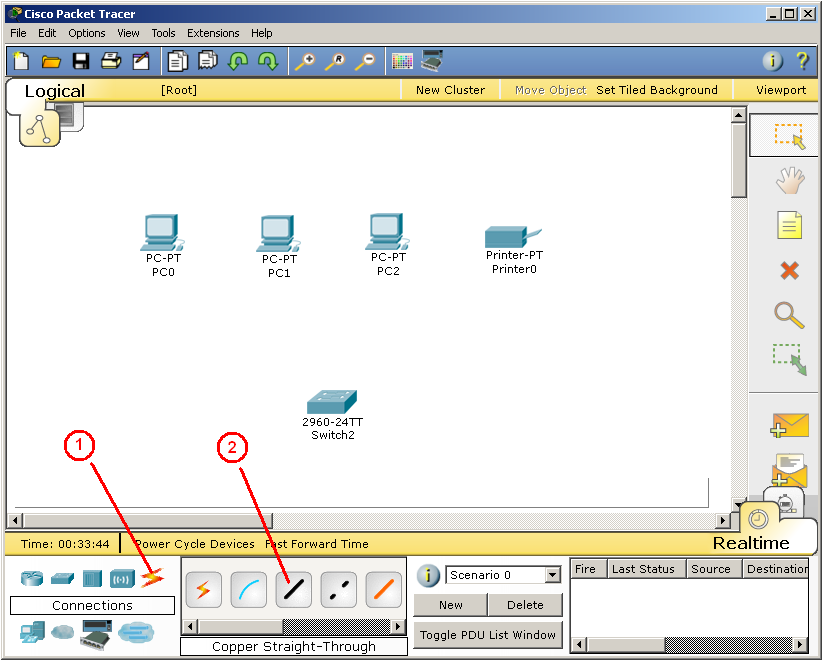Select the Printer0 device on canvas
Image resolution: width=824 pixels, height=662 pixels.
[x=514, y=250]
